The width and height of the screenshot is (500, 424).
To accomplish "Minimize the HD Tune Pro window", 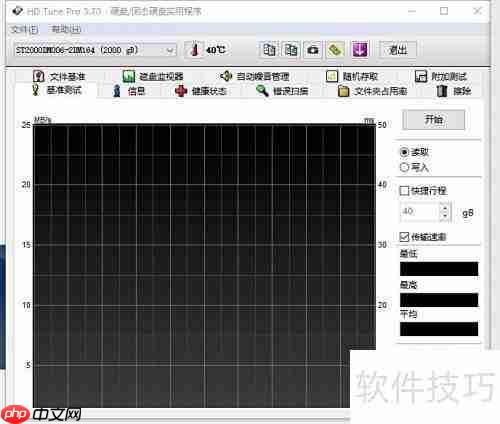I will 412,11.
